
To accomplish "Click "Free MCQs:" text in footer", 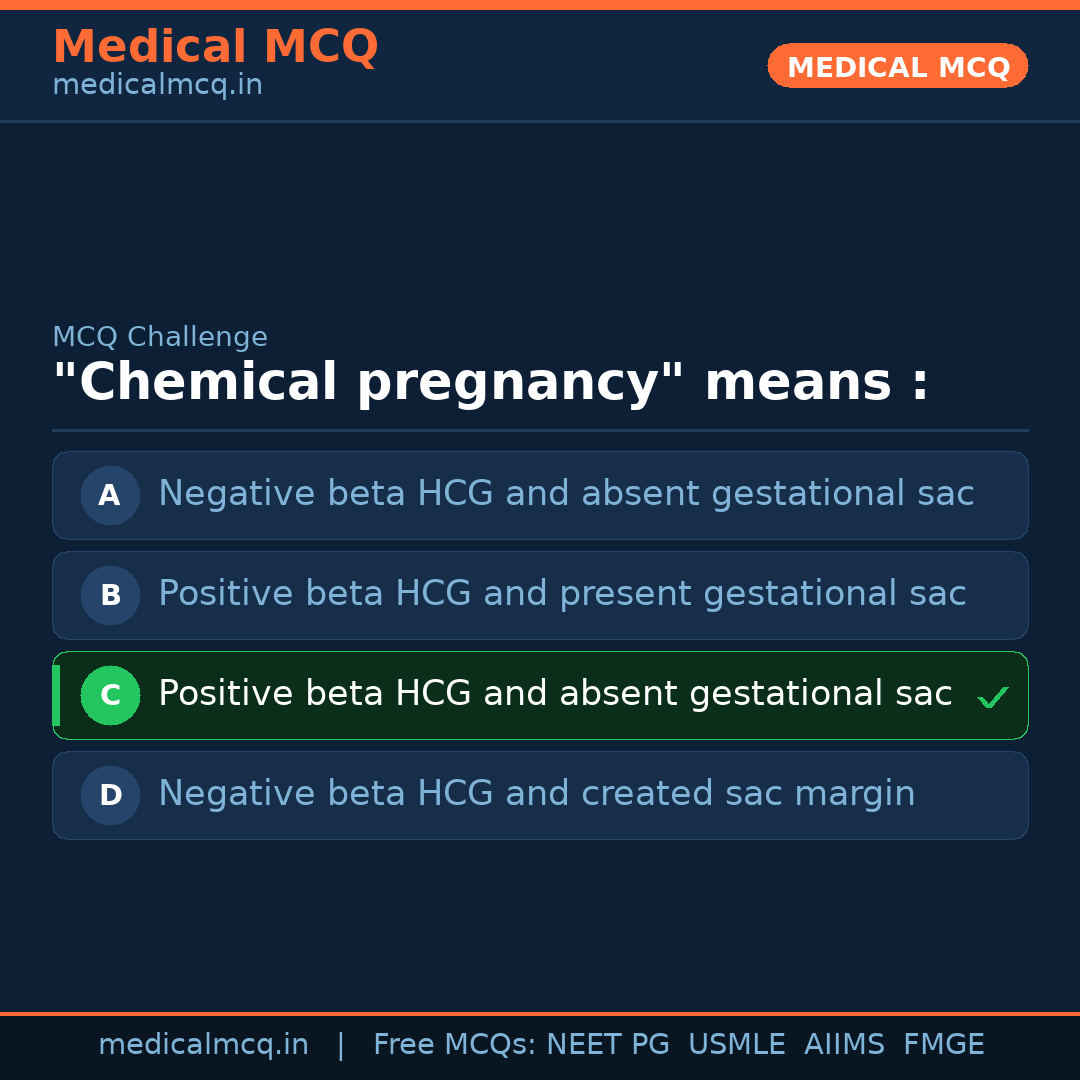I will 455,1045.
